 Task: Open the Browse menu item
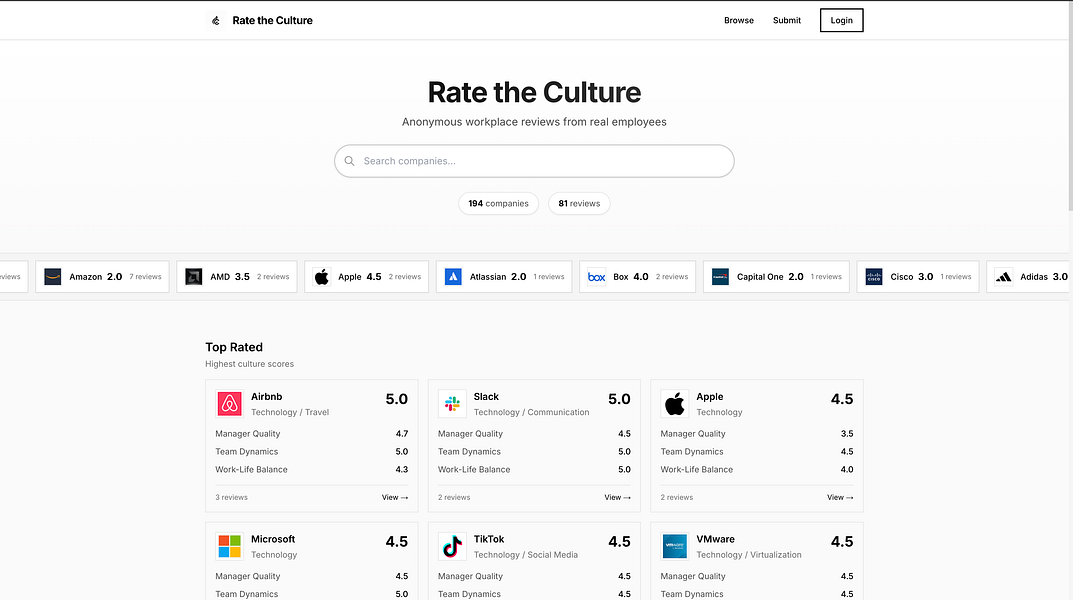pos(738,21)
